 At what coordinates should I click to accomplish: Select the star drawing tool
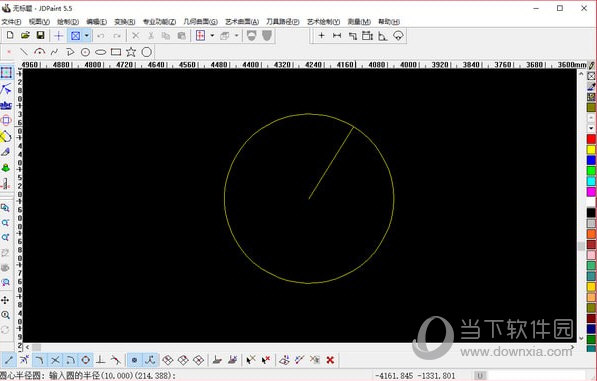pyautogui.click(x=131, y=52)
